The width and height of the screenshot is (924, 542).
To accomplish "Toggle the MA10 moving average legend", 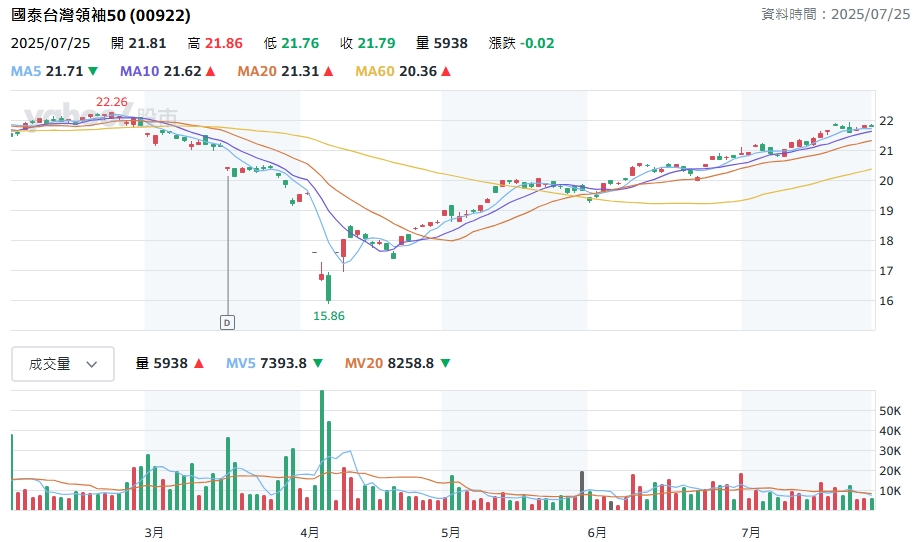I will click(x=158, y=72).
